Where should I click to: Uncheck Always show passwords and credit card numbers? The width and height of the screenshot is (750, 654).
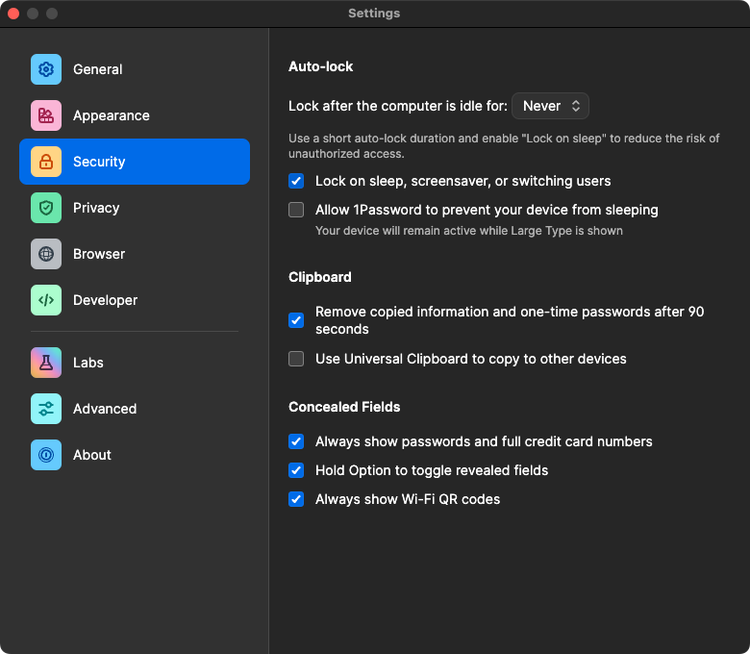(296, 441)
